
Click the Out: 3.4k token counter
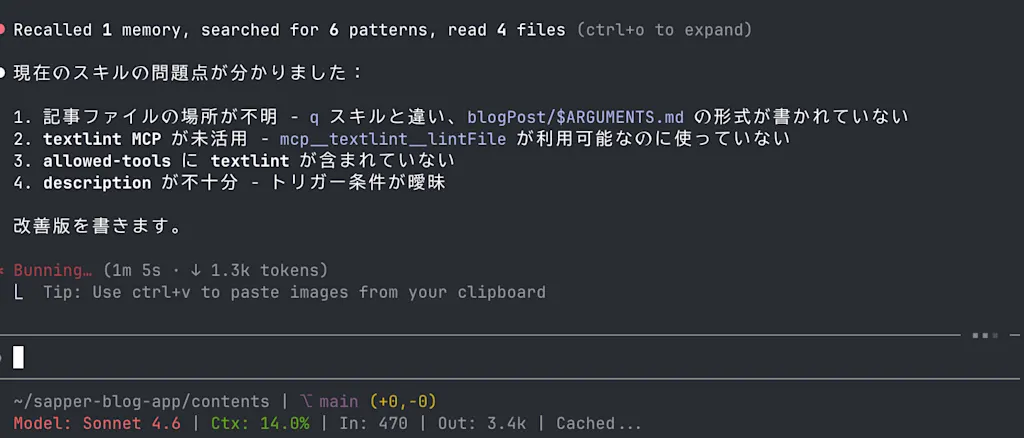click(482, 424)
